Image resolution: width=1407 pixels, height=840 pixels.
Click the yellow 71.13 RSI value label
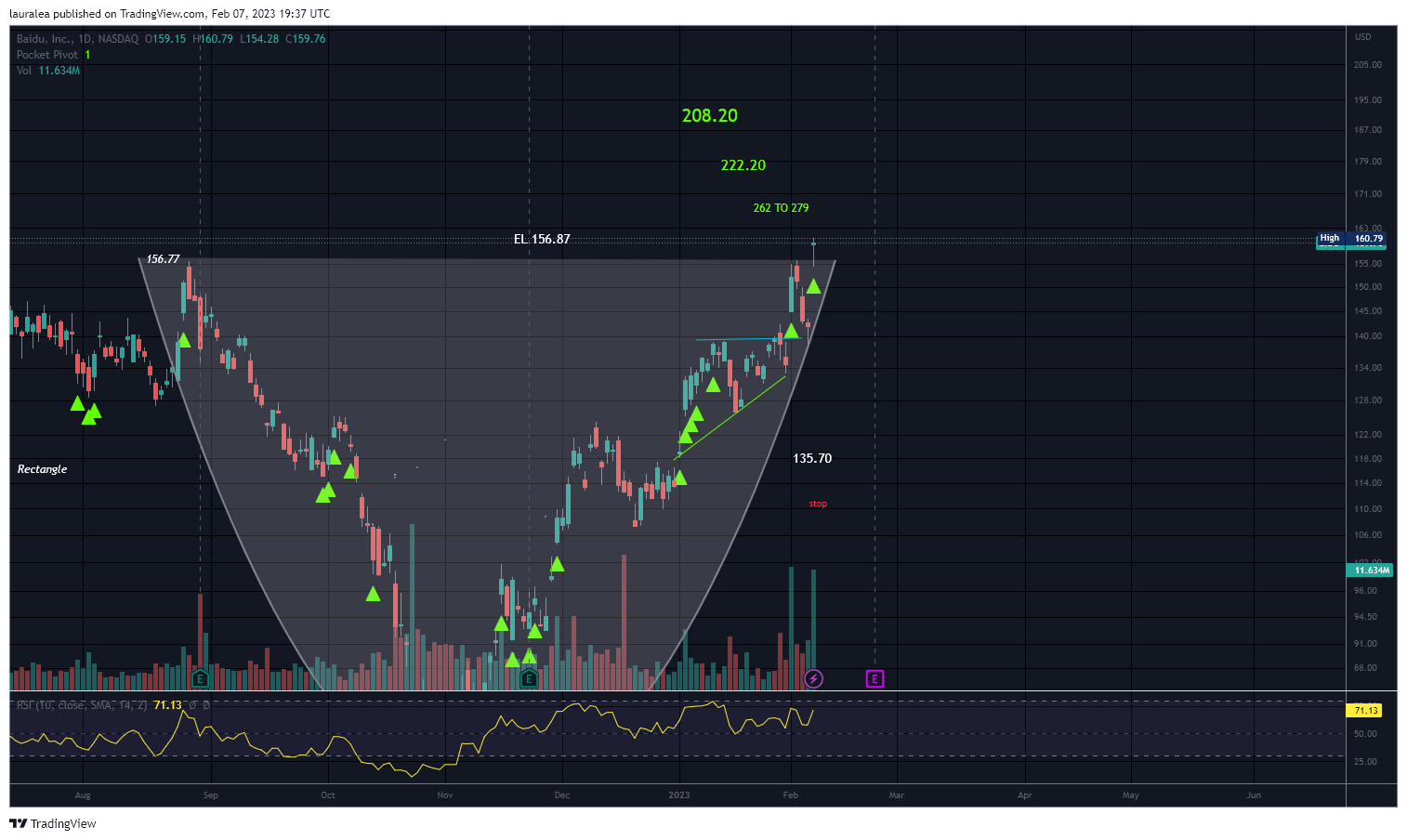1364,711
